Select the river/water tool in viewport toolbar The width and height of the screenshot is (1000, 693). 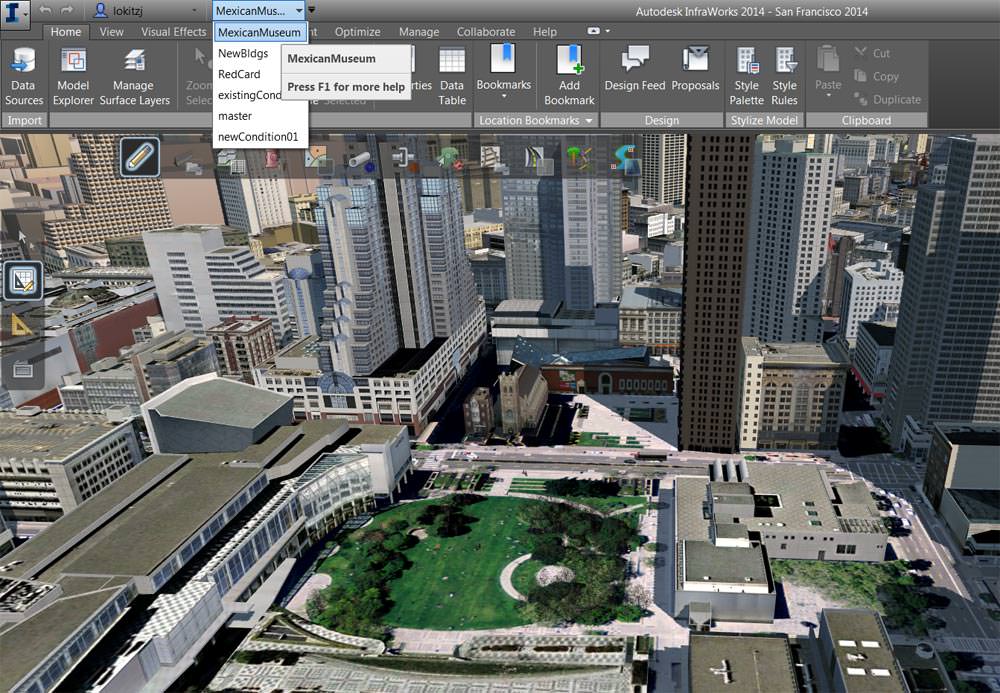[626, 159]
